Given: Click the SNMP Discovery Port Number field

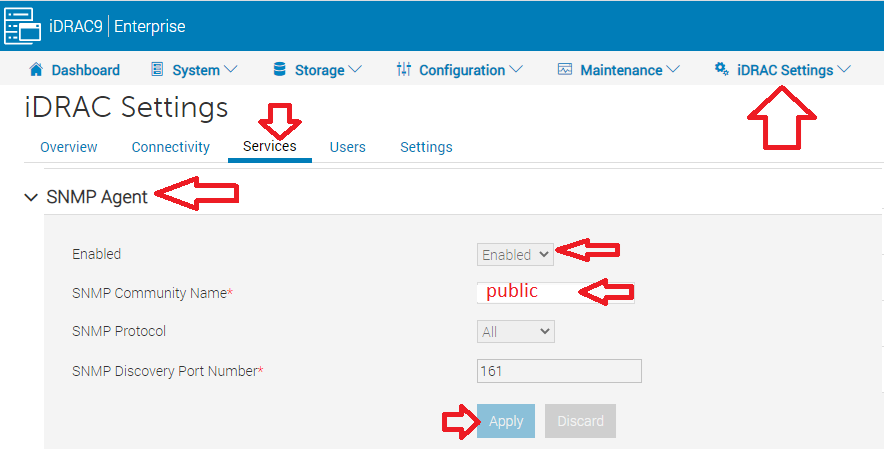Looking at the screenshot, I should tap(559, 371).
